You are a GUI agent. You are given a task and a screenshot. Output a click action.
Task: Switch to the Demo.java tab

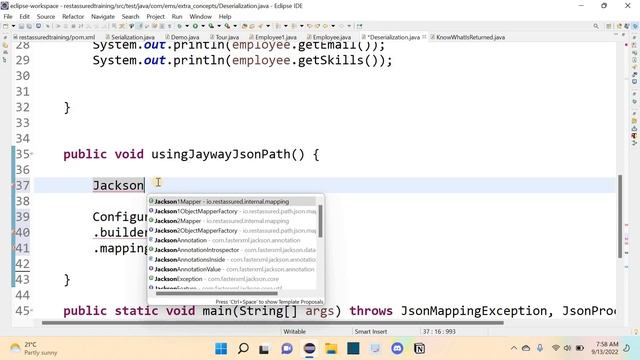pos(182,37)
